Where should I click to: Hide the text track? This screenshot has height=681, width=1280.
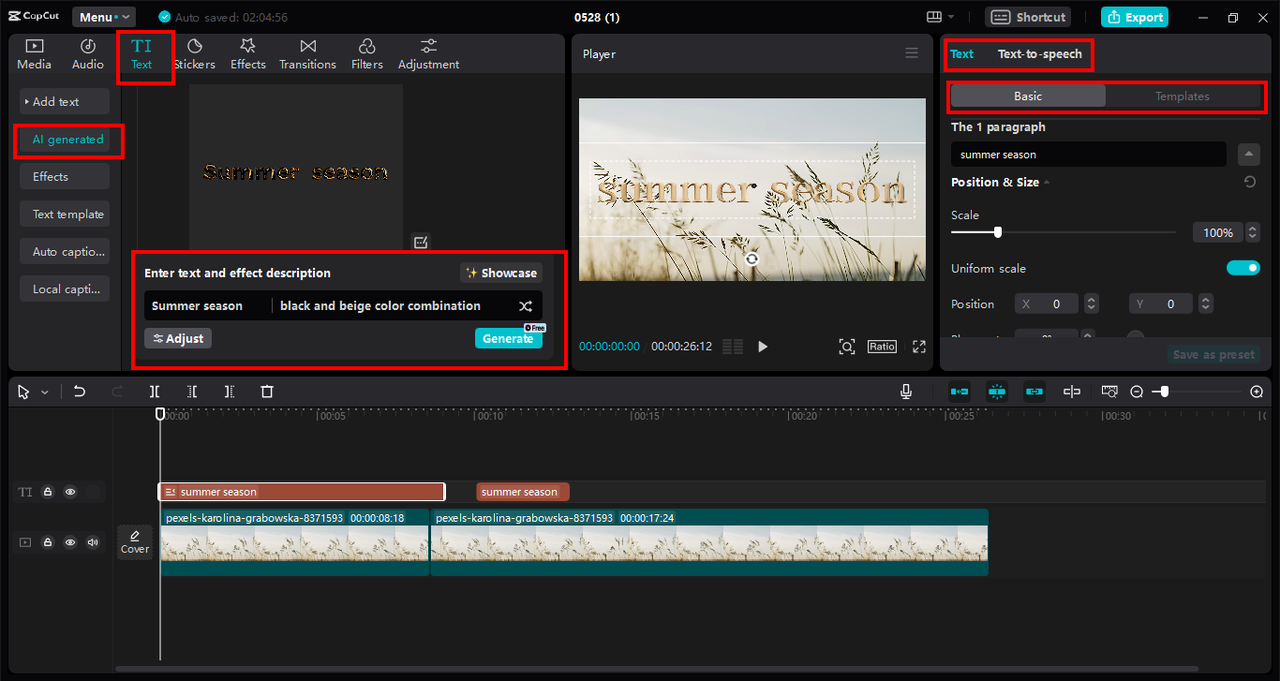click(x=70, y=492)
